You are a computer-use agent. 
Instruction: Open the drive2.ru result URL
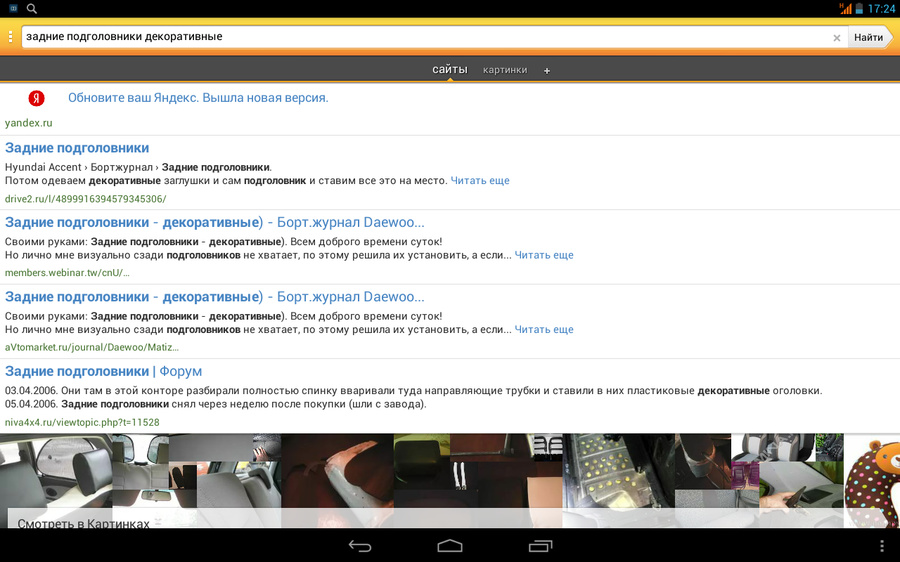[x=86, y=199]
